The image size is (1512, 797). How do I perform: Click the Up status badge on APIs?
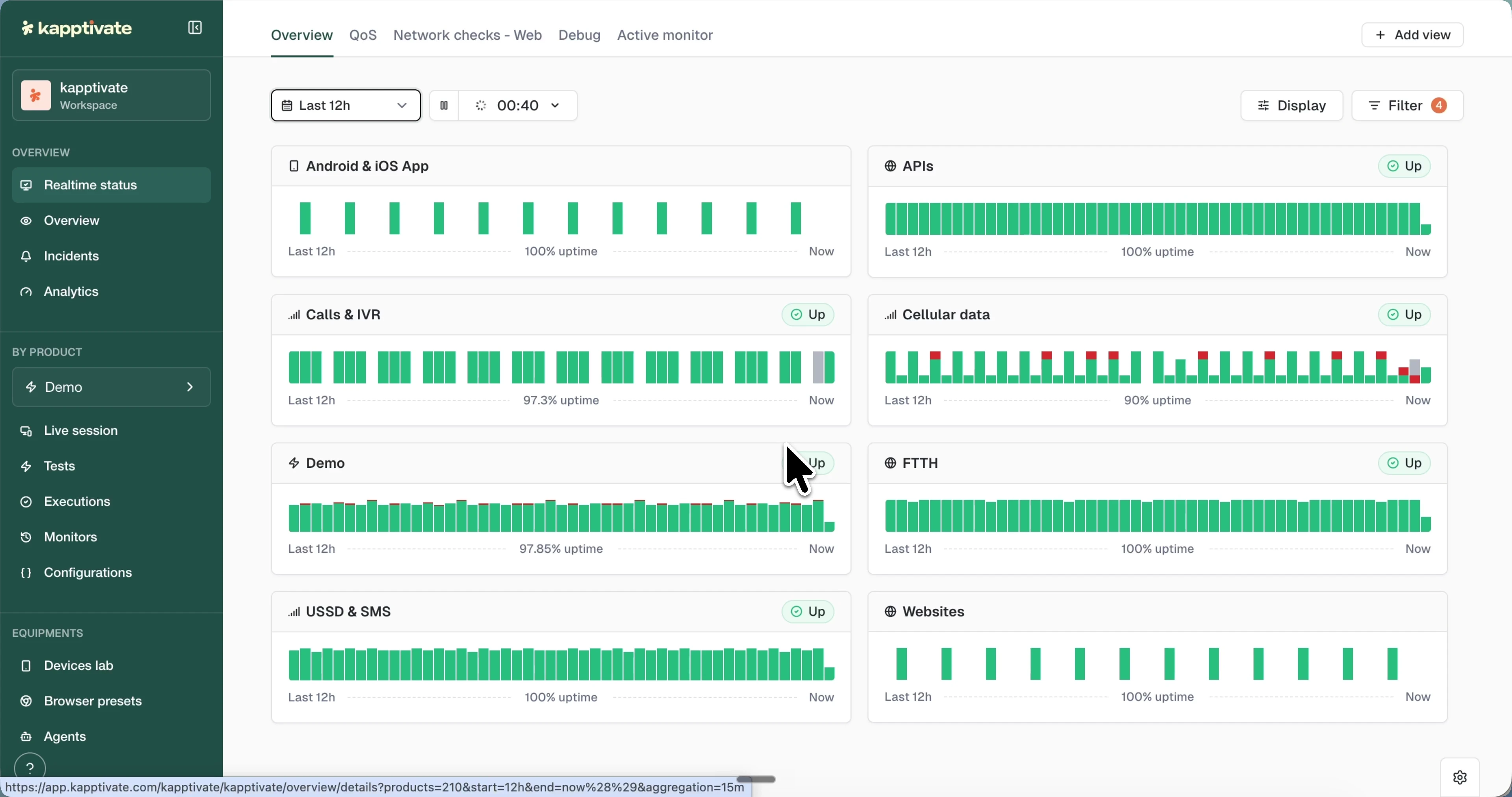tap(1405, 167)
